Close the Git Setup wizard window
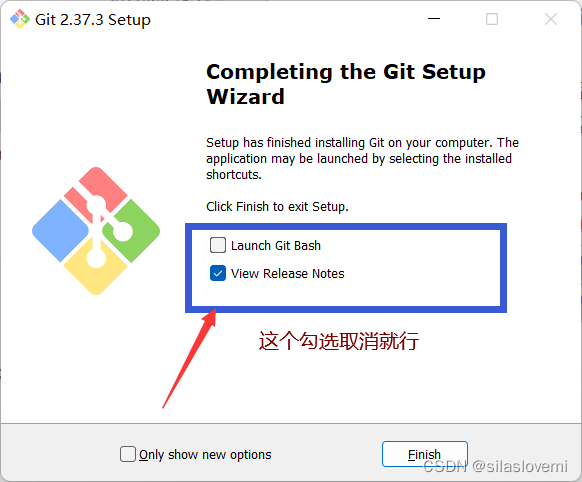 pyautogui.click(x=551, y=19)
